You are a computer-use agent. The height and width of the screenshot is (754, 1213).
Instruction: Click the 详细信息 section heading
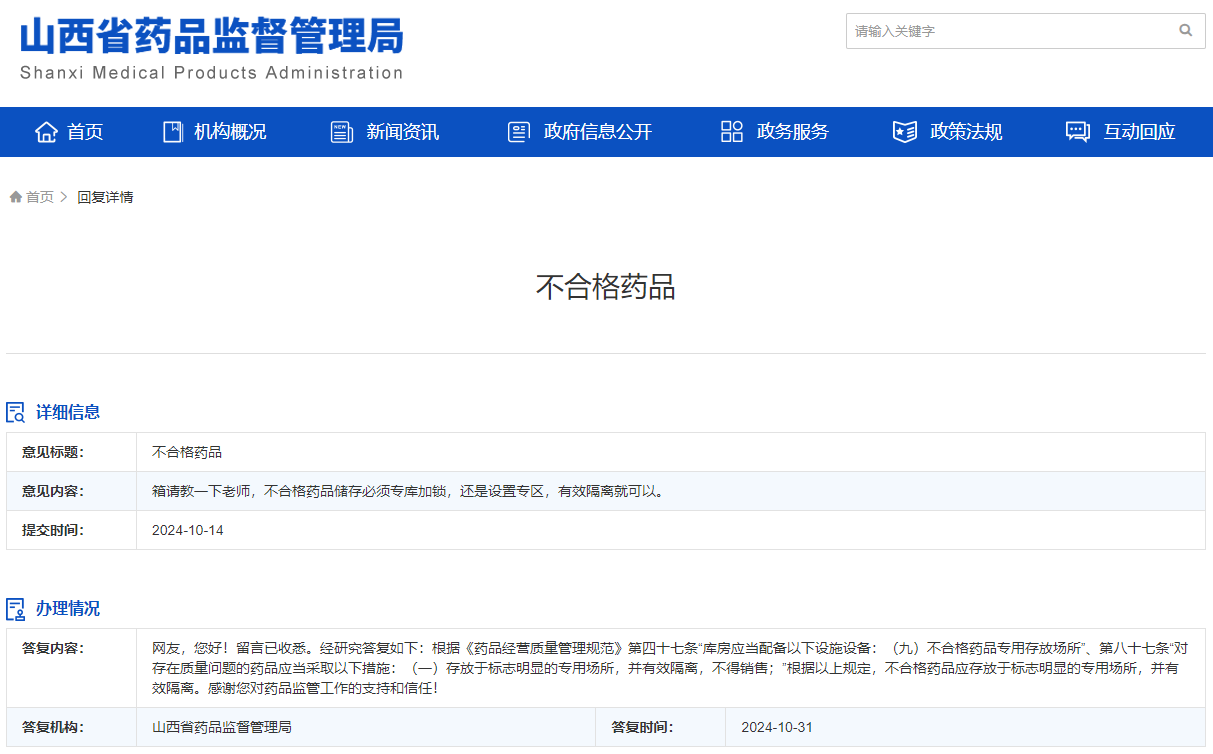point(68,412)
